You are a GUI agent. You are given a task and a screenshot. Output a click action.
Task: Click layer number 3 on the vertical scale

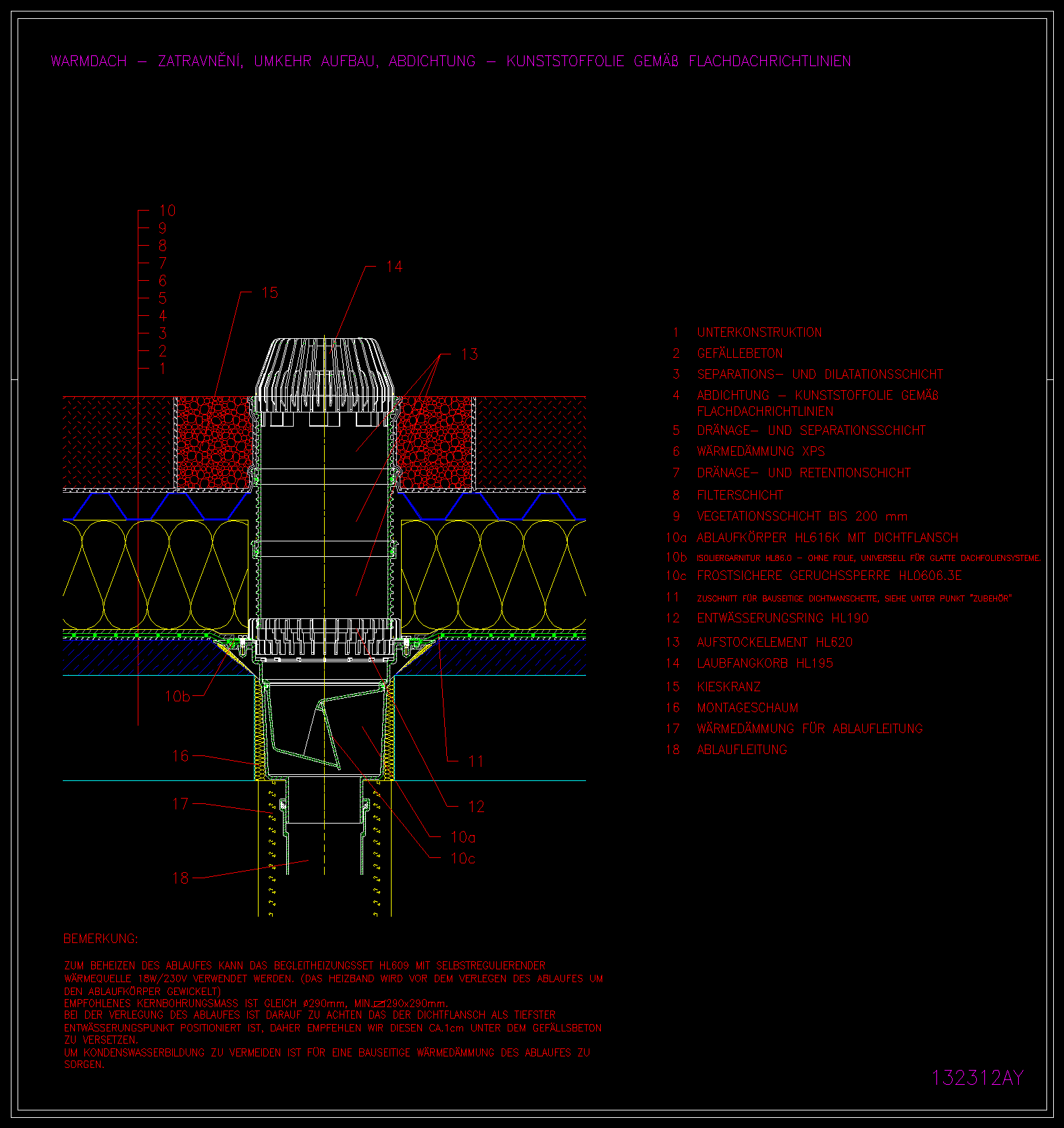(x=163, y=333)
